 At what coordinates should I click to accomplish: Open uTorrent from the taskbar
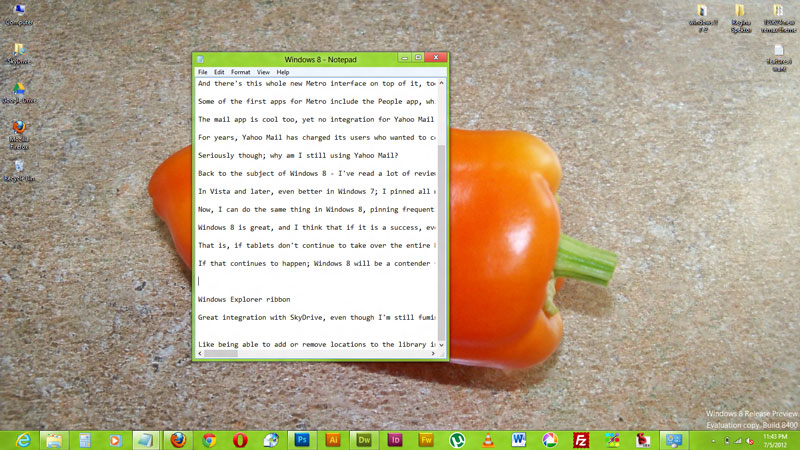pos(457,440)
